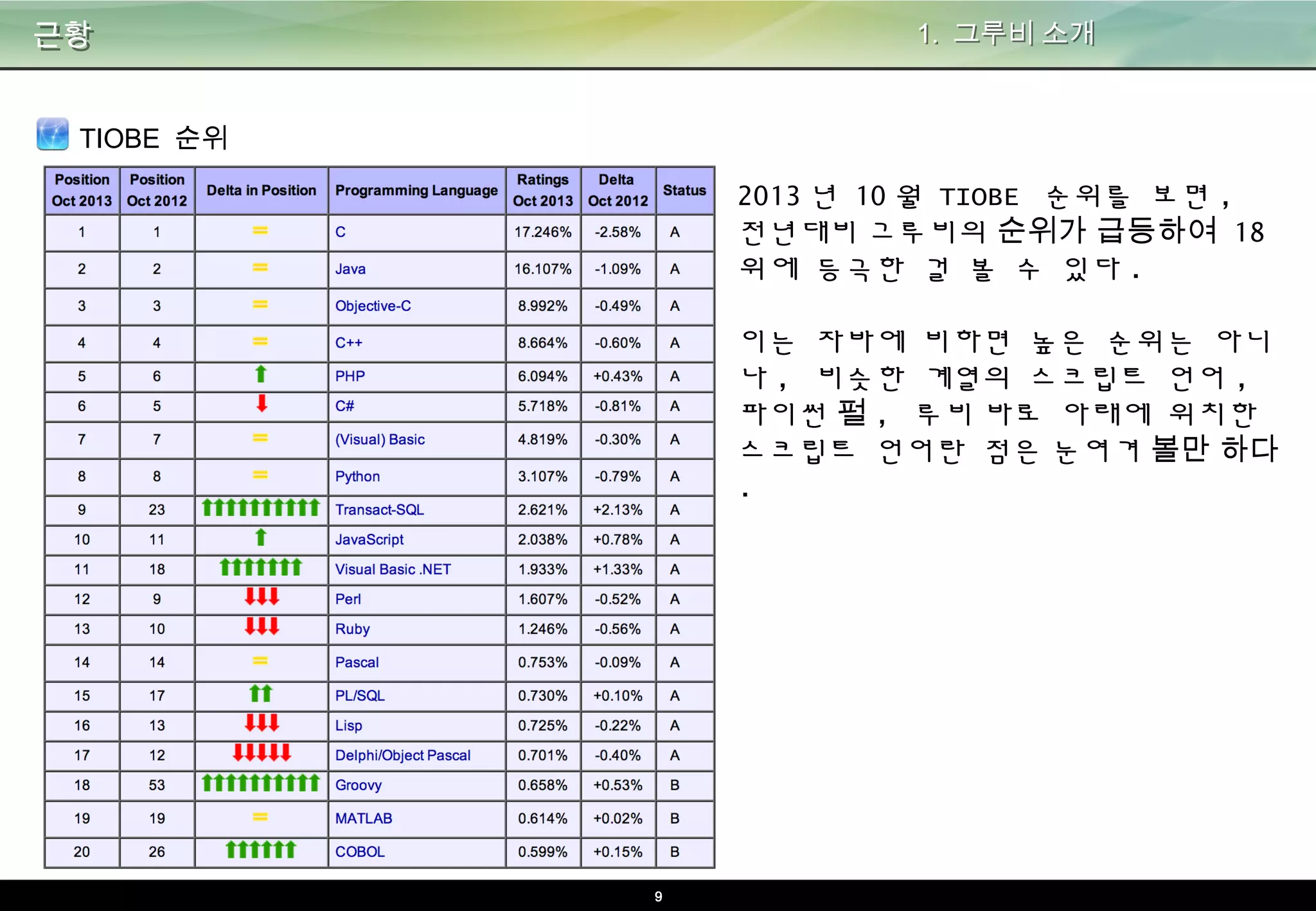Click the yellow equals sign in C++ row

click(260, 341)
